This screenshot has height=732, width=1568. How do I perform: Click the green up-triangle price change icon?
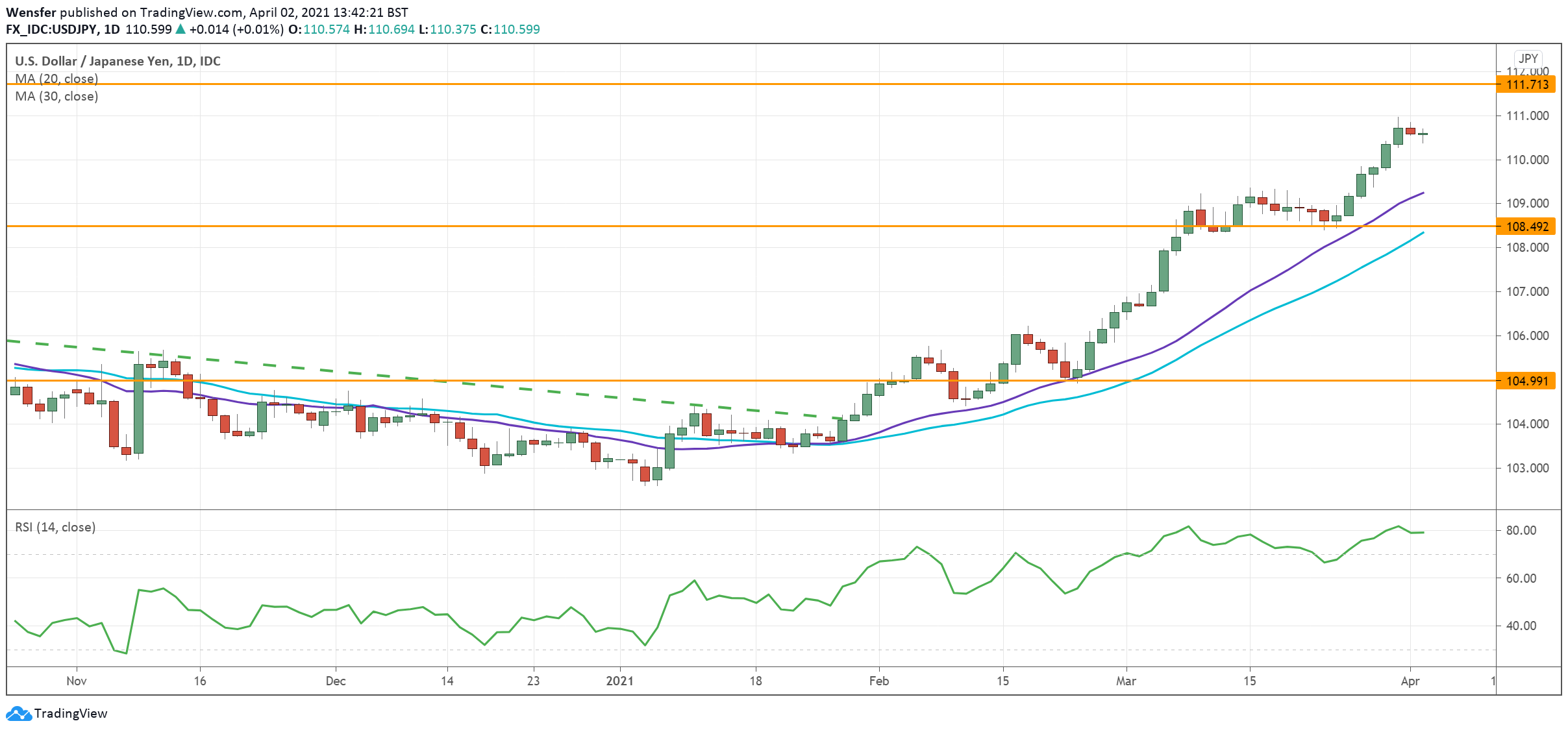click(x=180, y=29)
